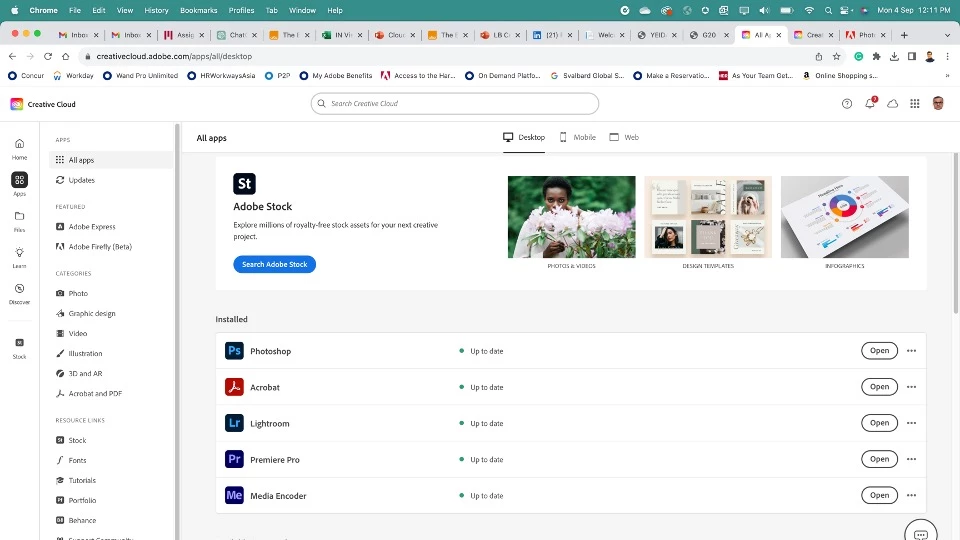This screenshot has height=540, width=960.
Task: Open more options for Premiere Pro
Action: pos(912,459)
